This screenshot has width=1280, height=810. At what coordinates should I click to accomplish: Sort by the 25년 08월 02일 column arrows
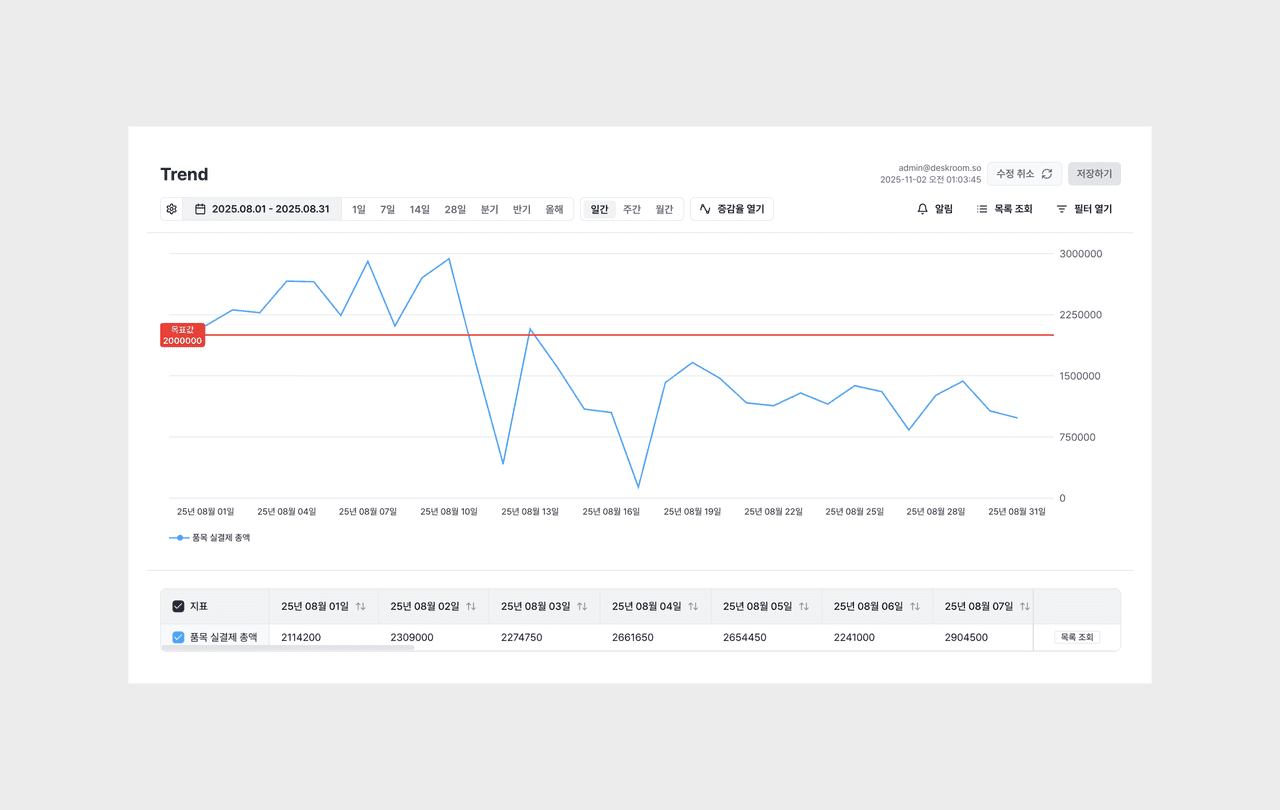click(x=471, y=607)
